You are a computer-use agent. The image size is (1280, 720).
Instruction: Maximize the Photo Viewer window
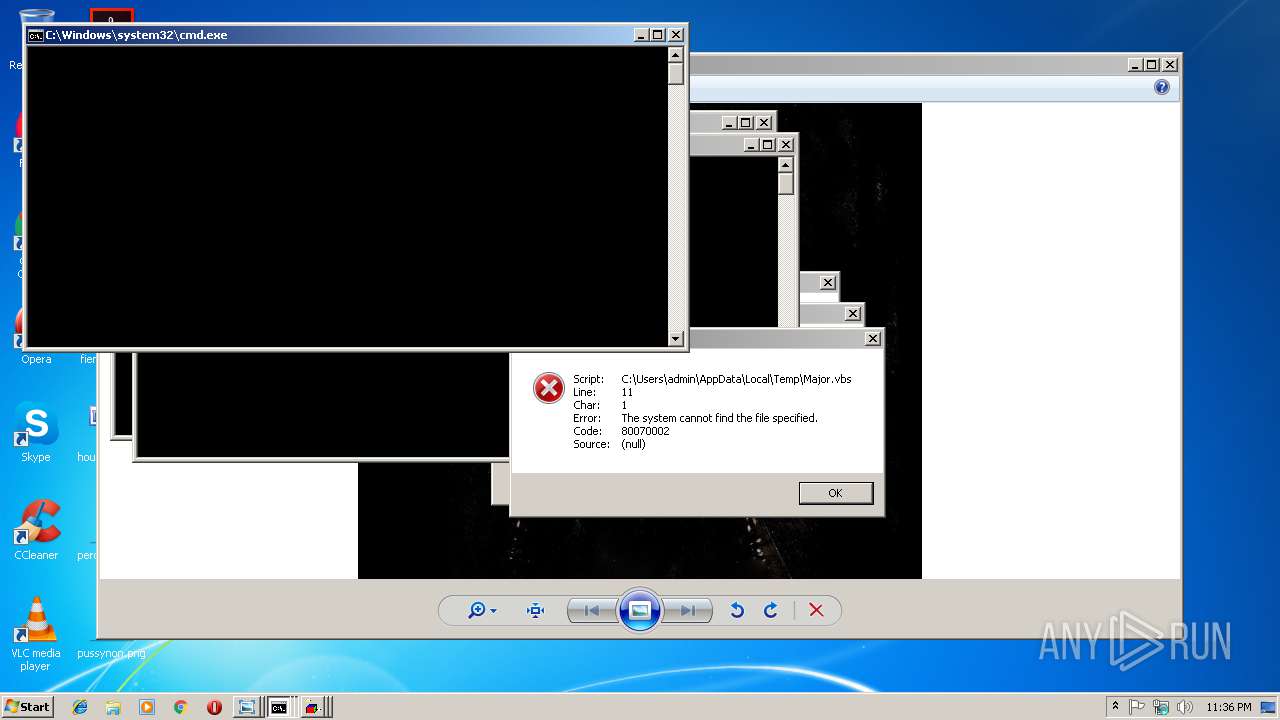(1152, 65)
